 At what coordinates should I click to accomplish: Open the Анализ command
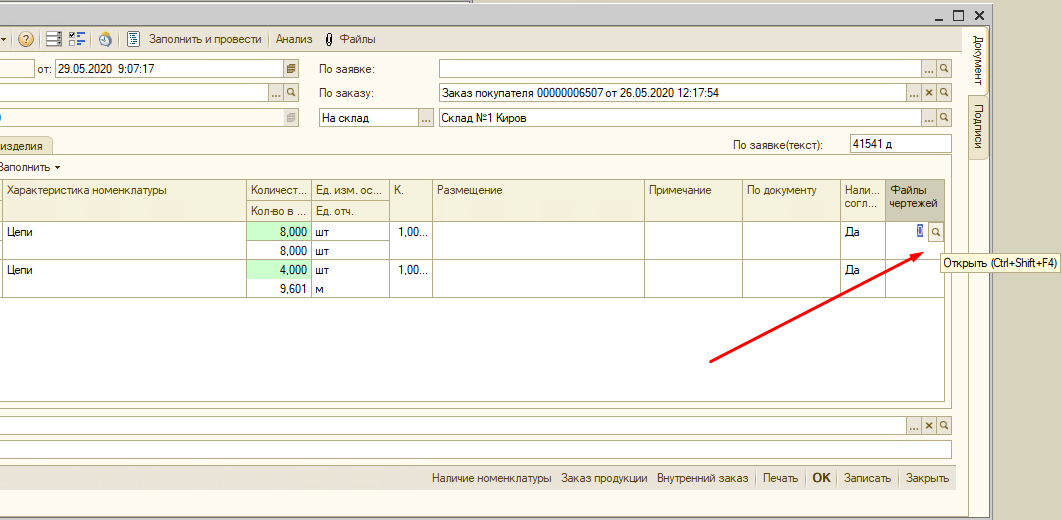294,39
